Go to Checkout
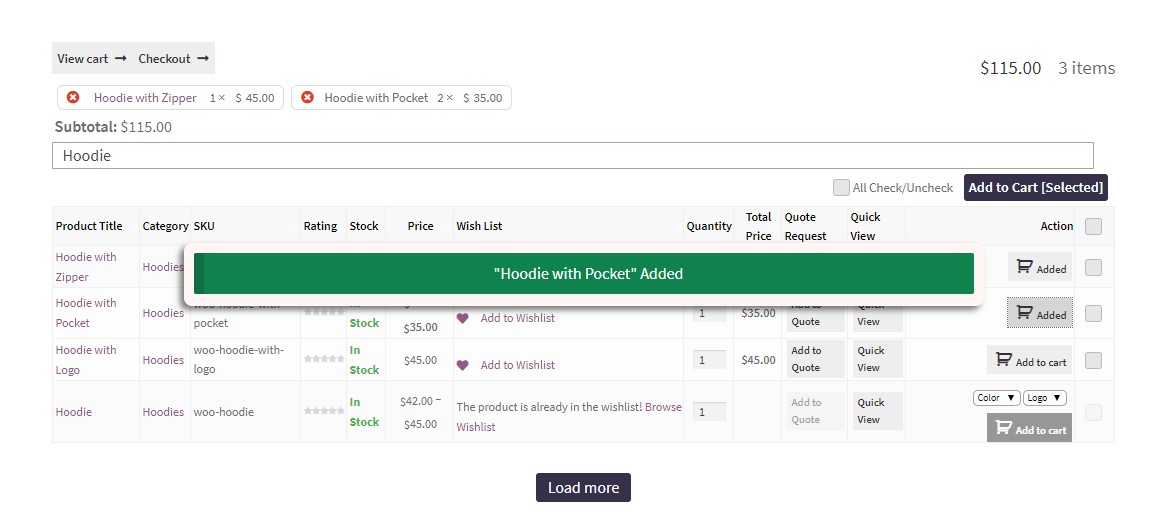 coord(175,58)
